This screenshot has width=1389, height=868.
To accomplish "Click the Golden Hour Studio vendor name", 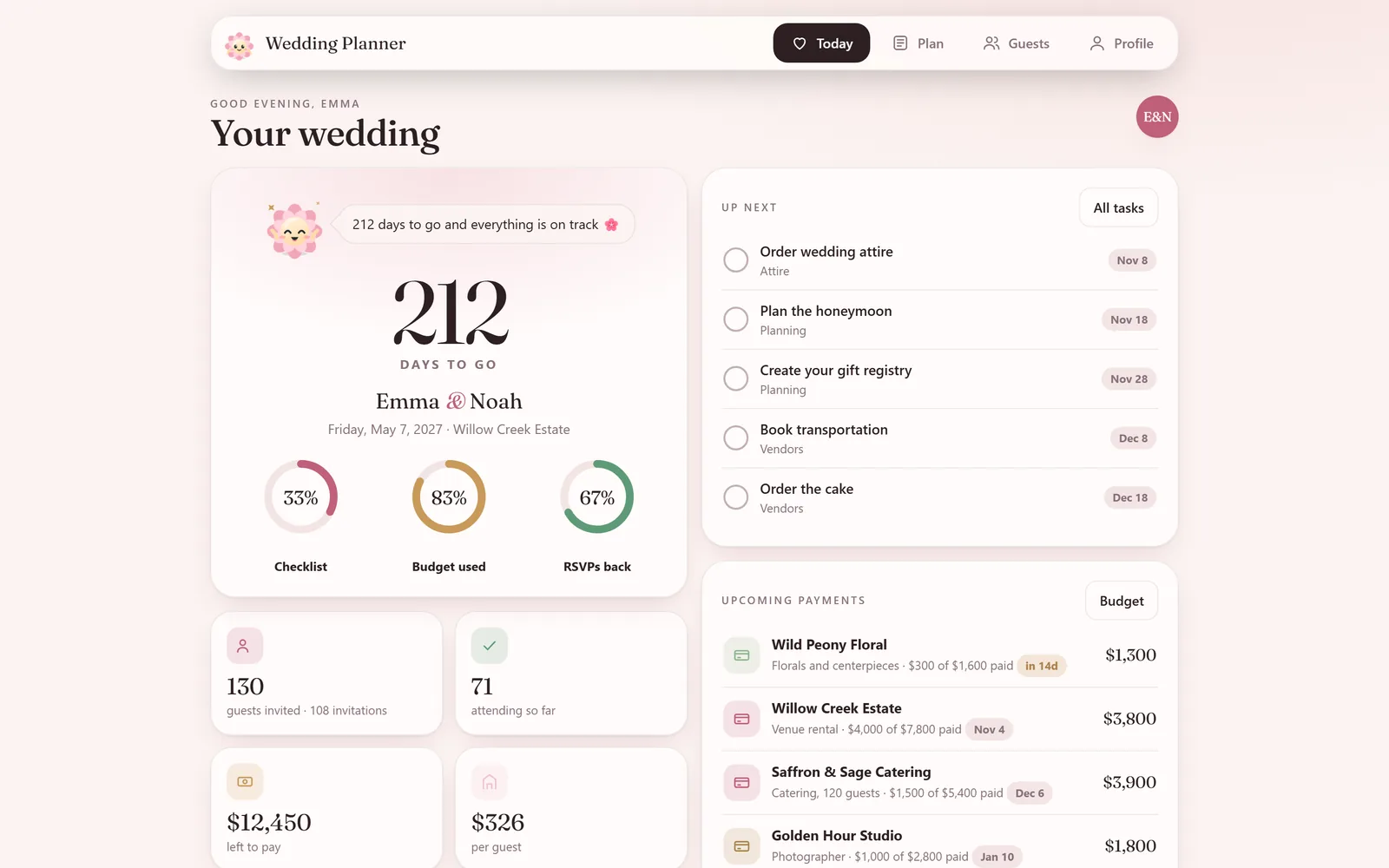I will 837,836.
